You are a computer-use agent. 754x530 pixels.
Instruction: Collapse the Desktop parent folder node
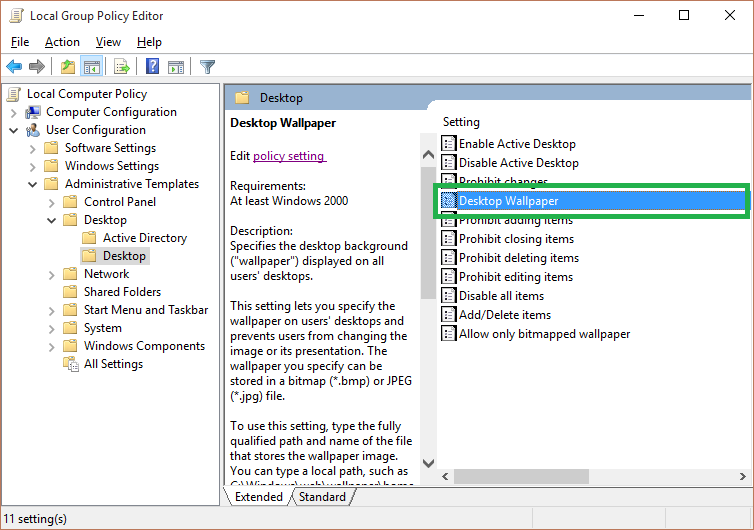click(51, 221)
